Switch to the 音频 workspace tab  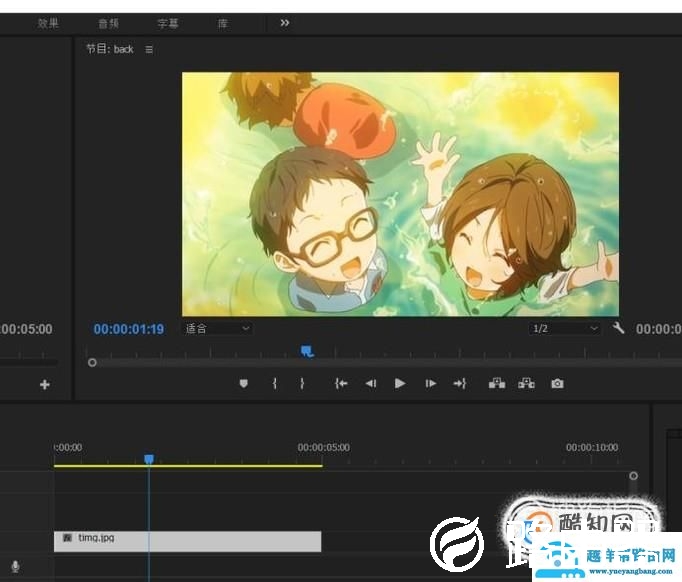click(x=108, y=23)
